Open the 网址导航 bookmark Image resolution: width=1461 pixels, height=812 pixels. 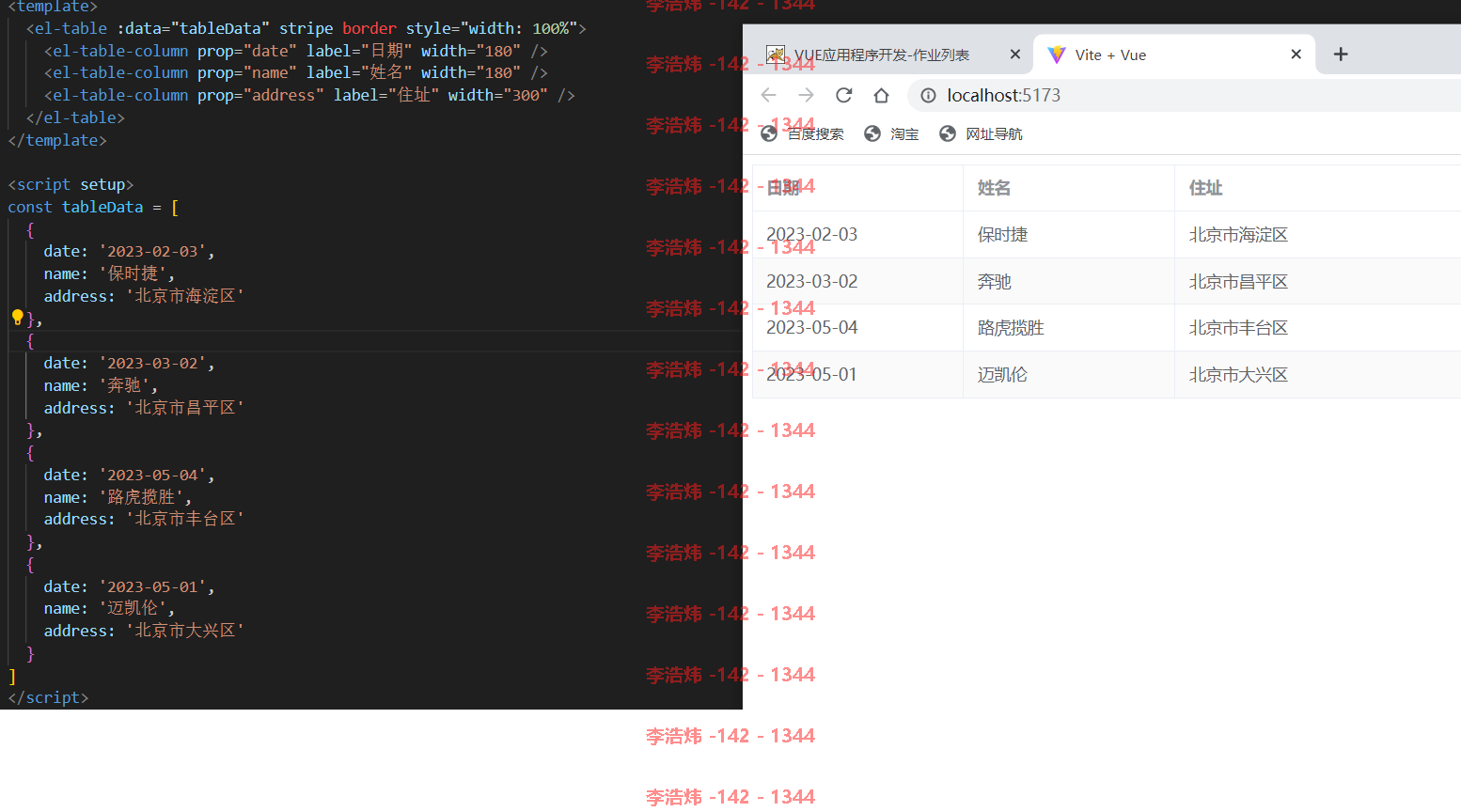point(981,133)
